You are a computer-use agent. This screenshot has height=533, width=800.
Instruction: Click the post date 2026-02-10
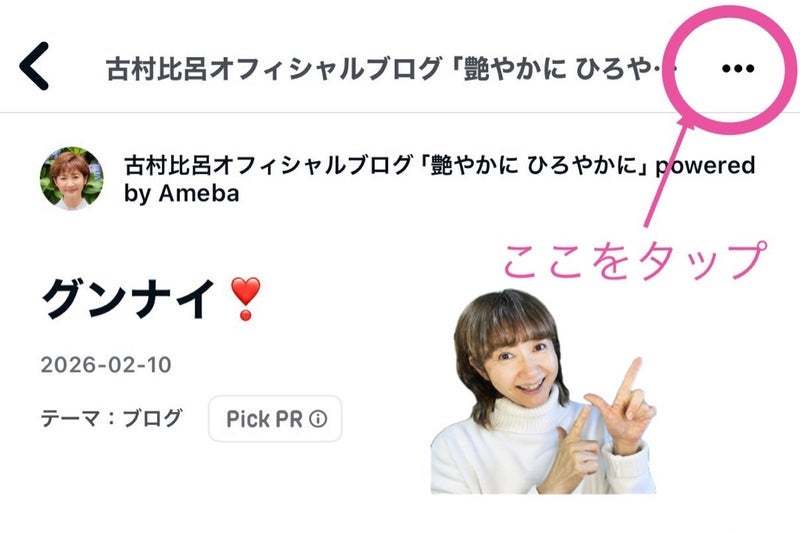106,365
